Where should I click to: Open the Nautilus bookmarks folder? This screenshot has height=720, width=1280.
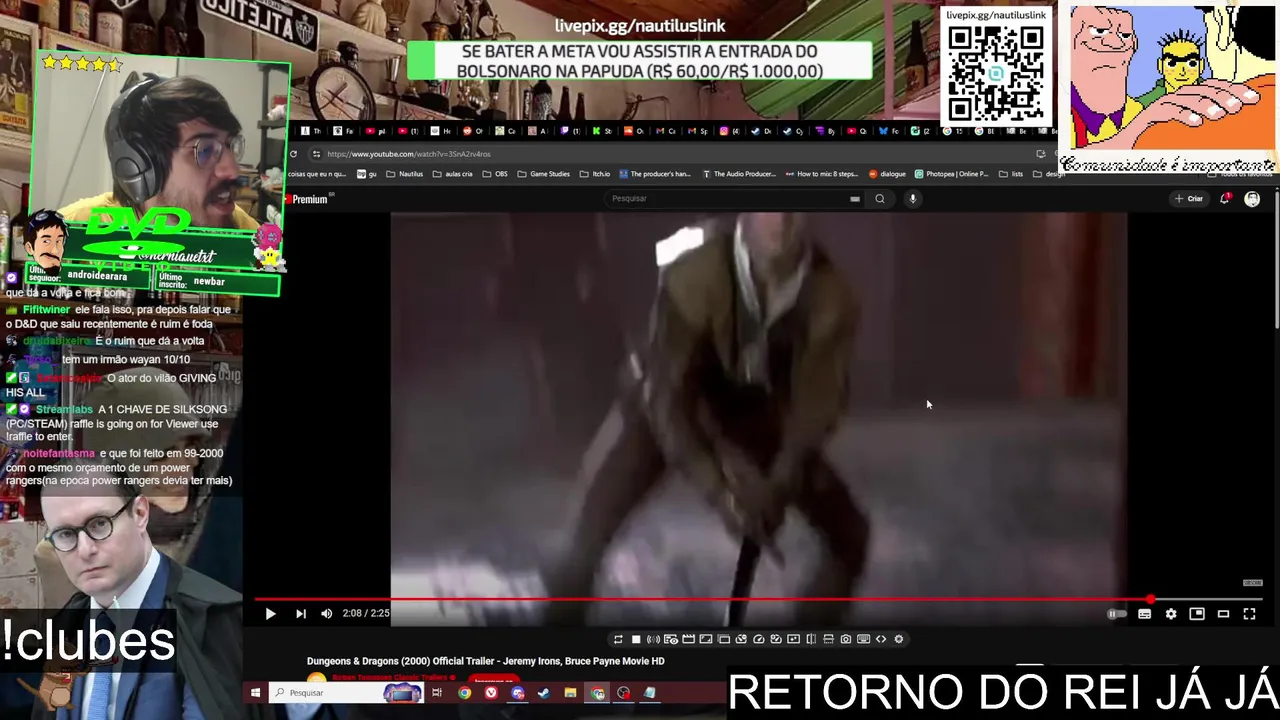click(403, 174)
